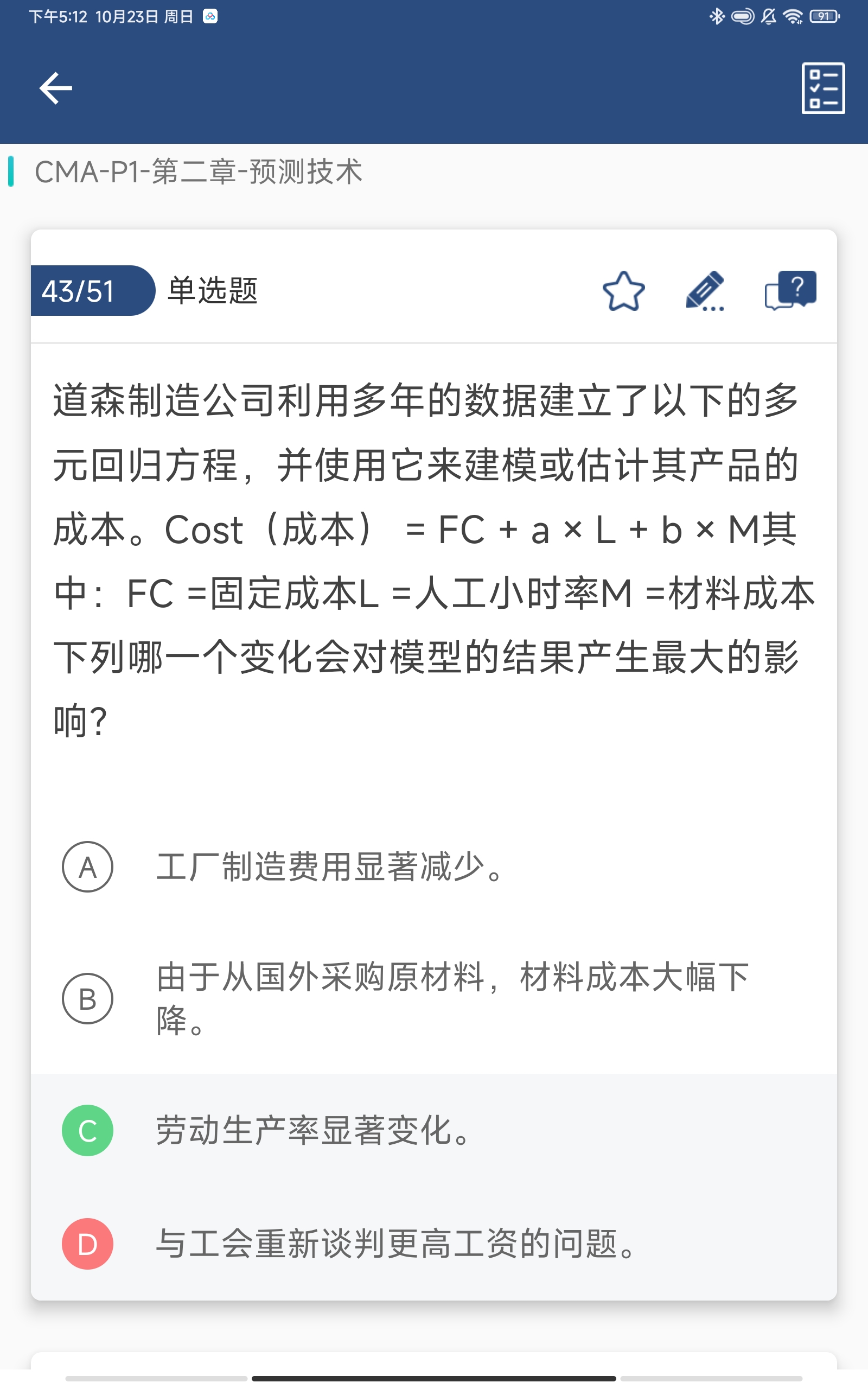Select the green option C circle
868x1389 pixels.
click(87, 1130)
